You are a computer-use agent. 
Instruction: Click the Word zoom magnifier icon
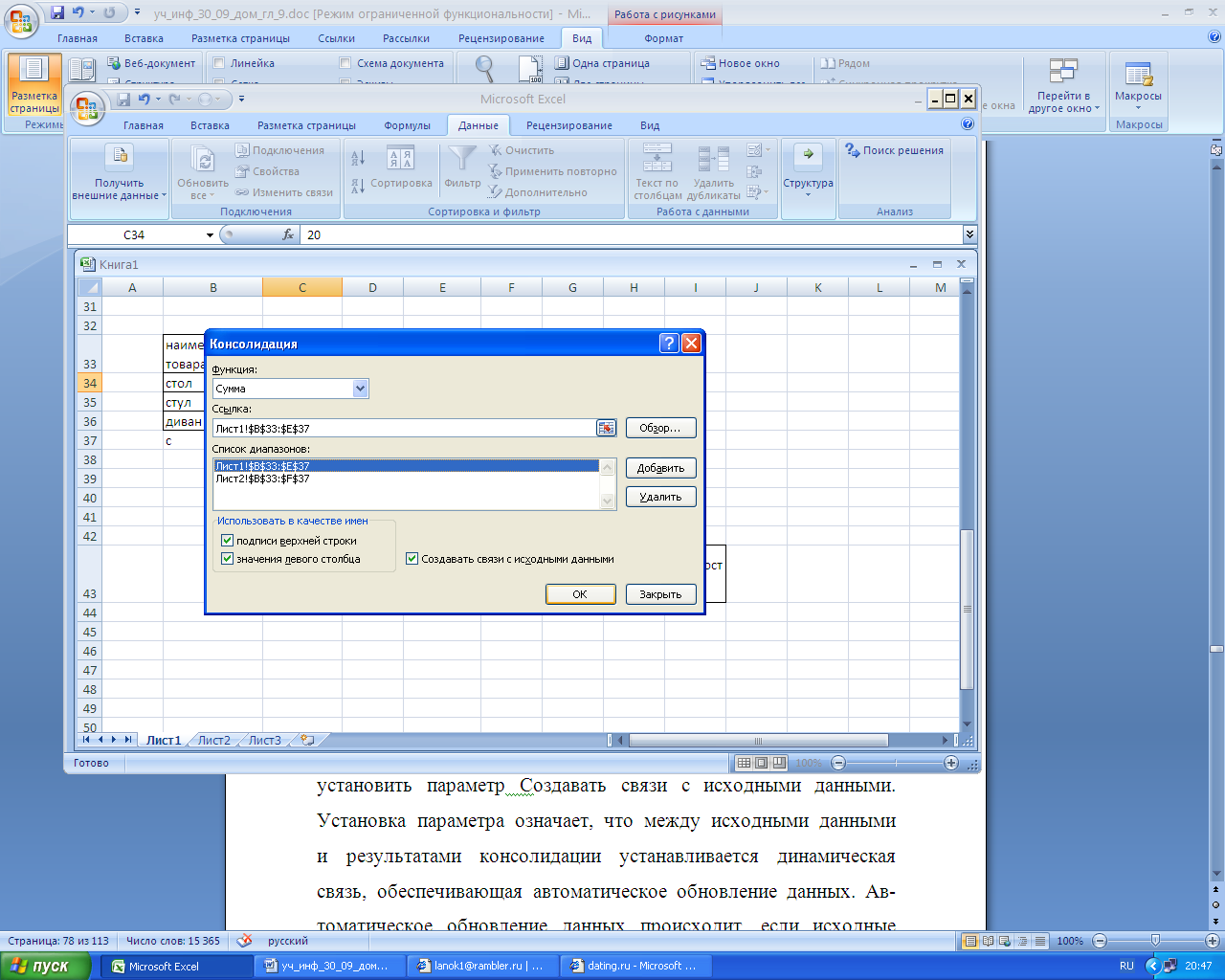pyautogui.click(x=485, y=68)
